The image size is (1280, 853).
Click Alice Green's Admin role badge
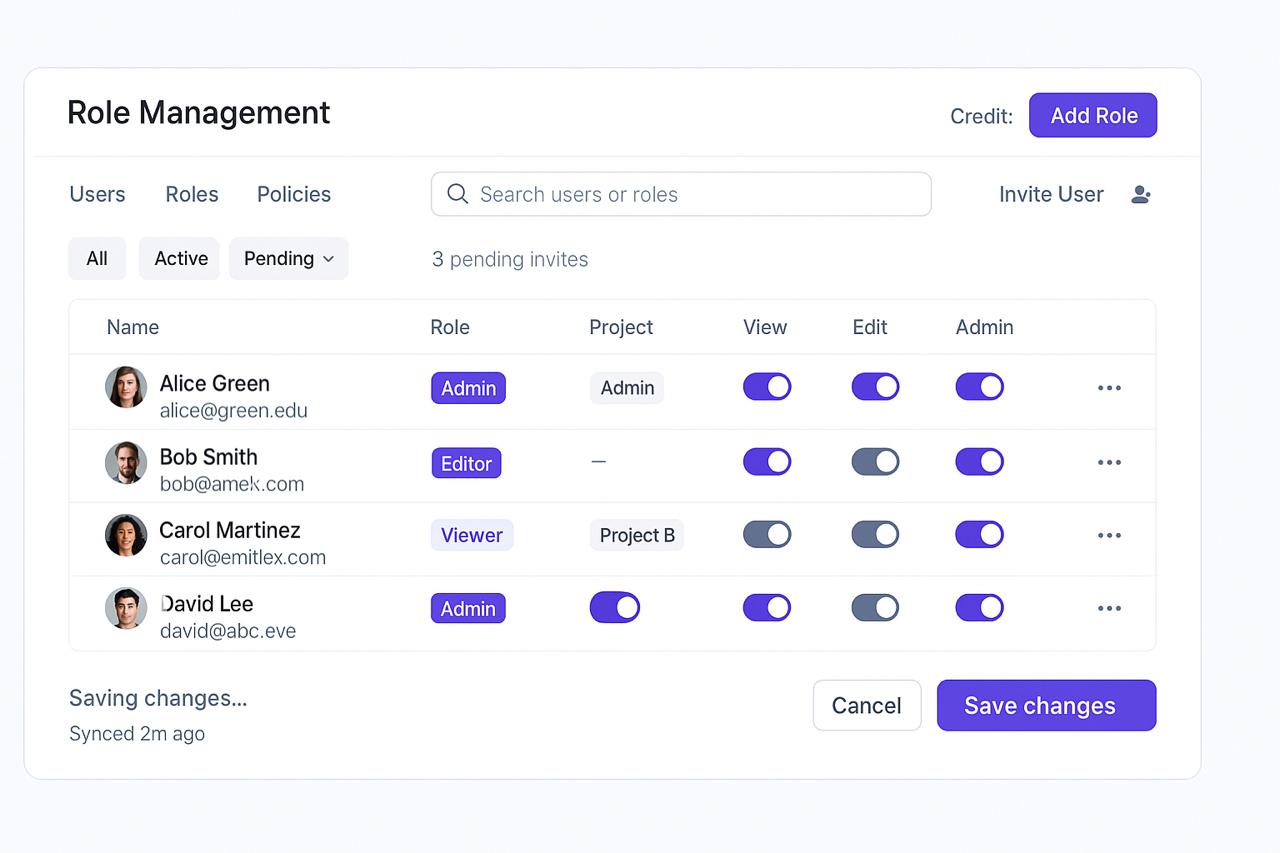[468, 388]
